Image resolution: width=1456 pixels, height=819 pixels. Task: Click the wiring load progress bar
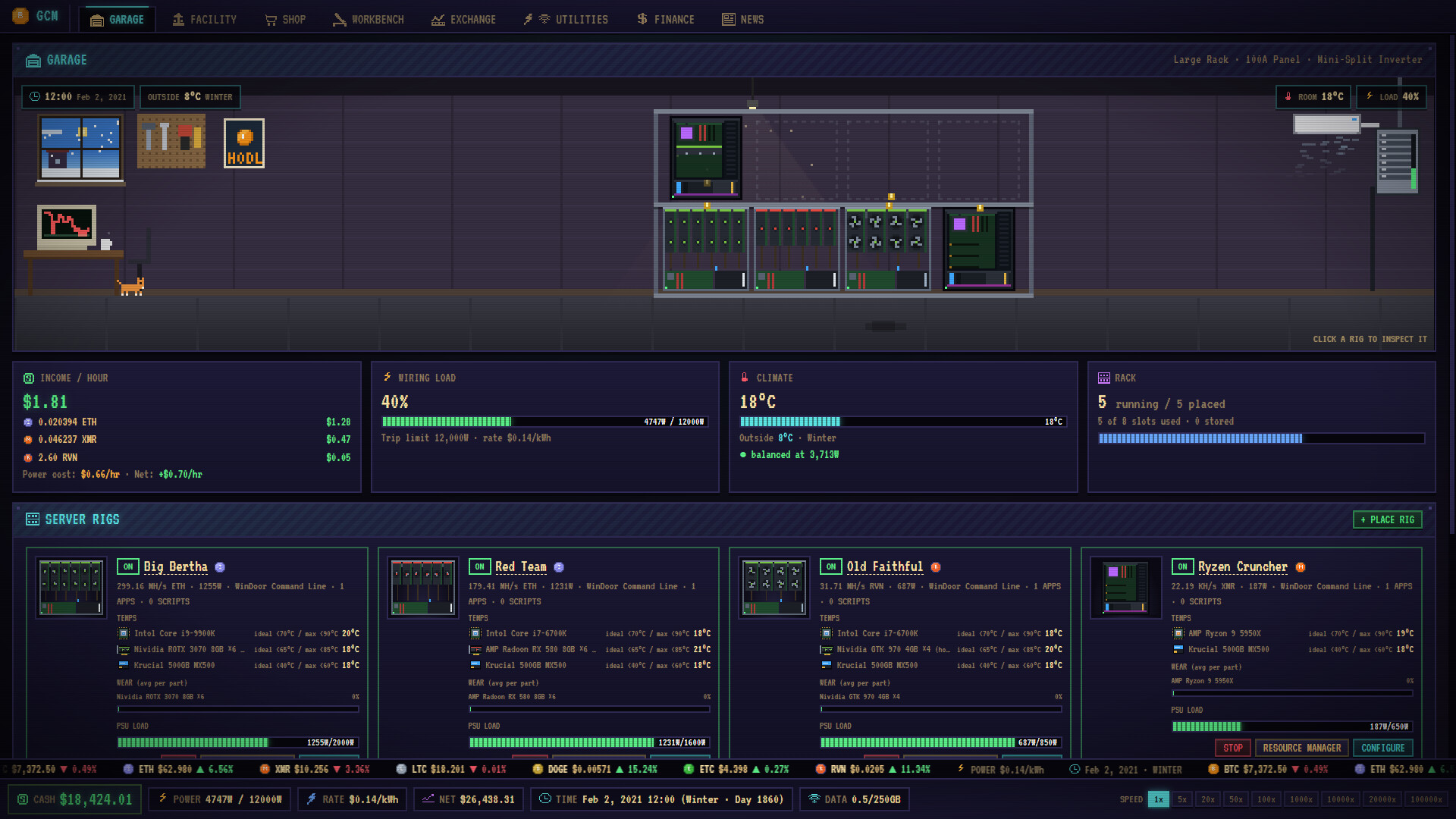tap(544, 422)
